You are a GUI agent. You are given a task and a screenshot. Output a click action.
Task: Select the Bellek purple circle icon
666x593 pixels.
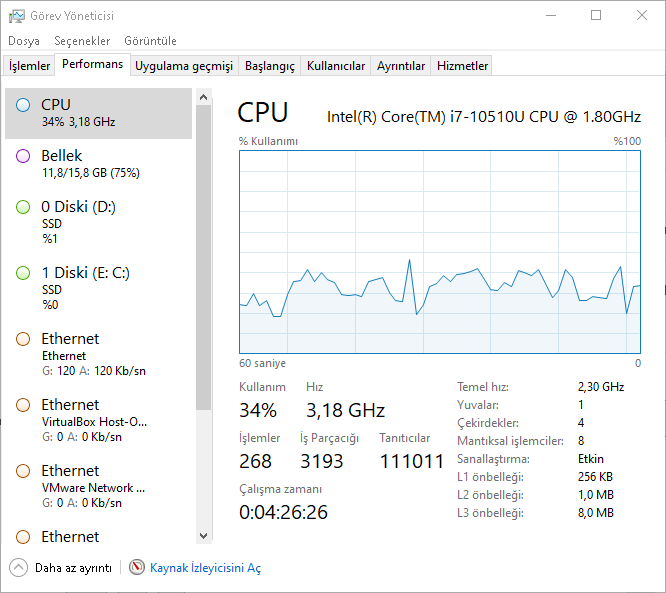pyautogui.click(x=23, y=156)
